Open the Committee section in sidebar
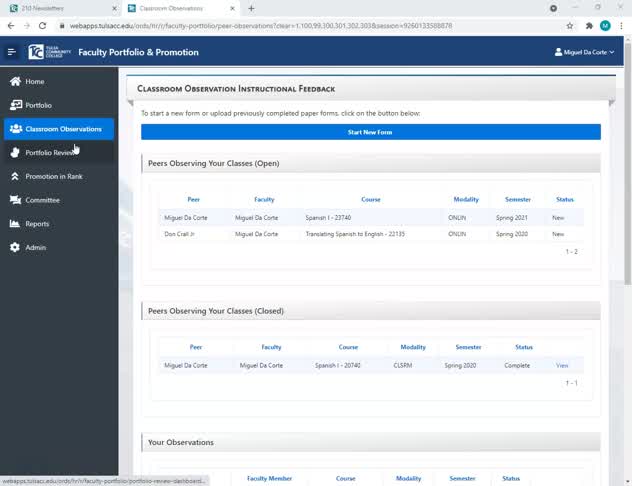This screenshot has width=632, height=486. pos(42,200)
